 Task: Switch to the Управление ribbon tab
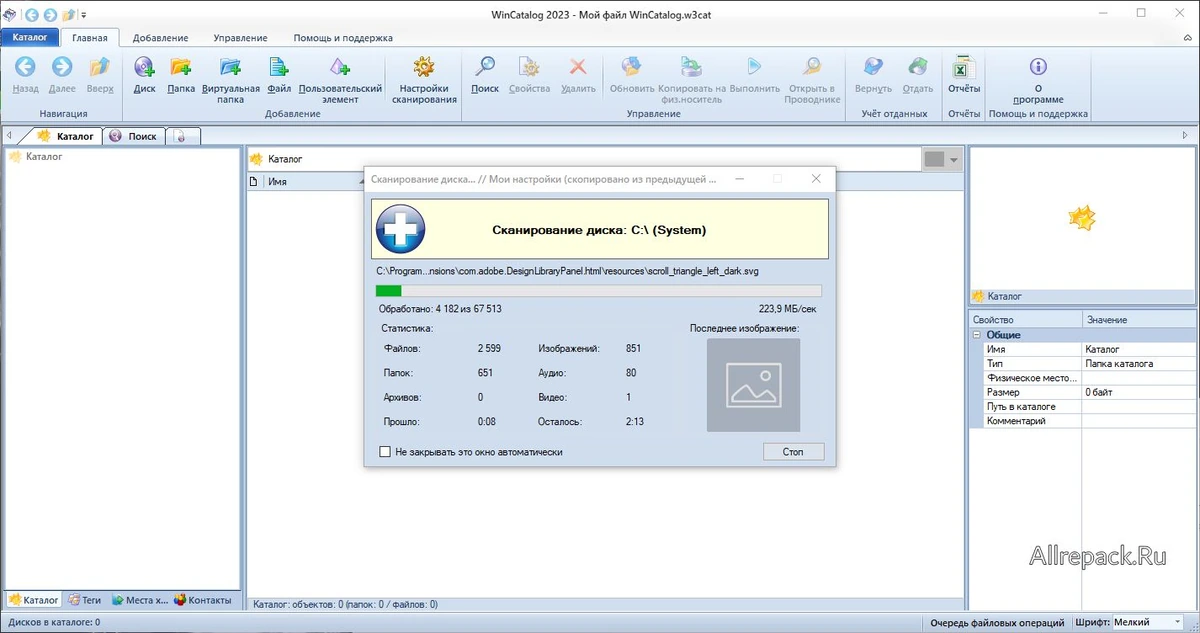(240, 38)
